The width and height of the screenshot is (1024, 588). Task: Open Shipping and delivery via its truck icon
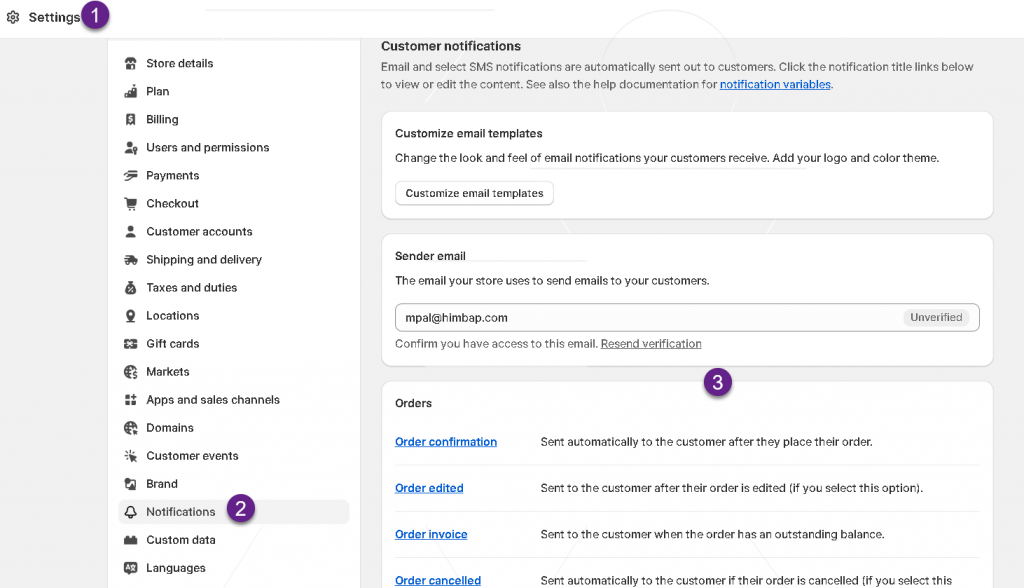pos(130,259)
